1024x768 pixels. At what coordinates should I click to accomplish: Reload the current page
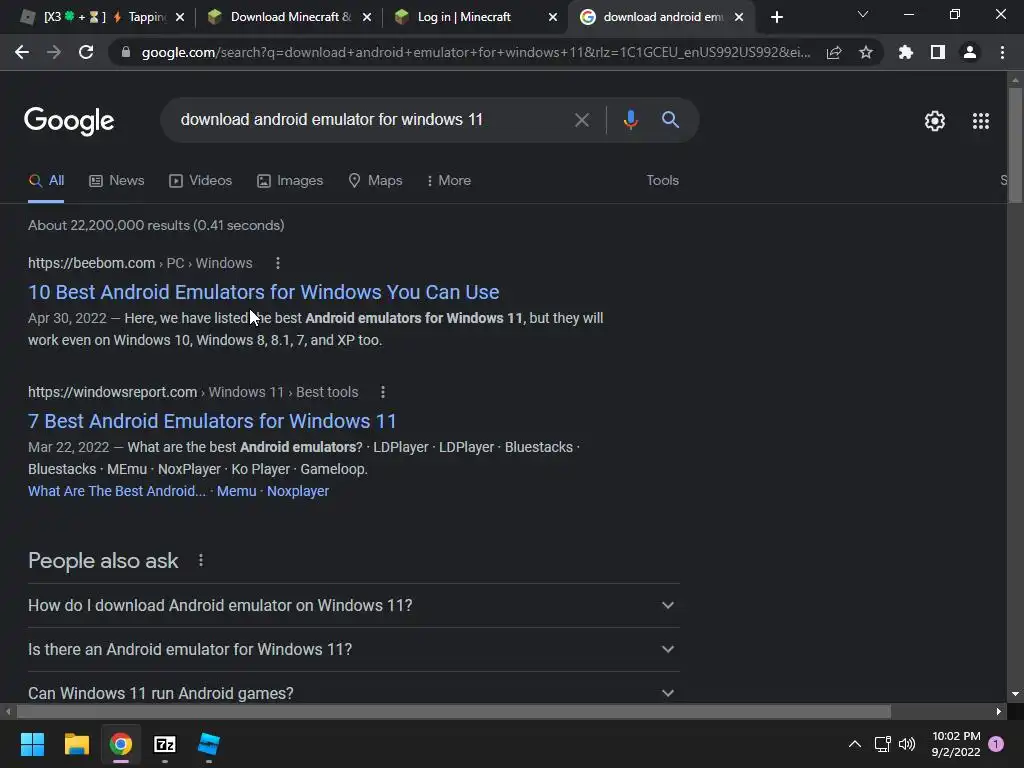[86, 52]
